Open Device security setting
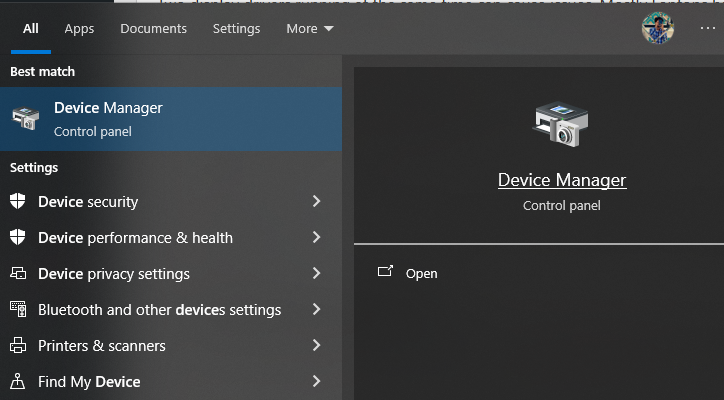The height and width of the screenshot is (400, 724). point(171,201)
